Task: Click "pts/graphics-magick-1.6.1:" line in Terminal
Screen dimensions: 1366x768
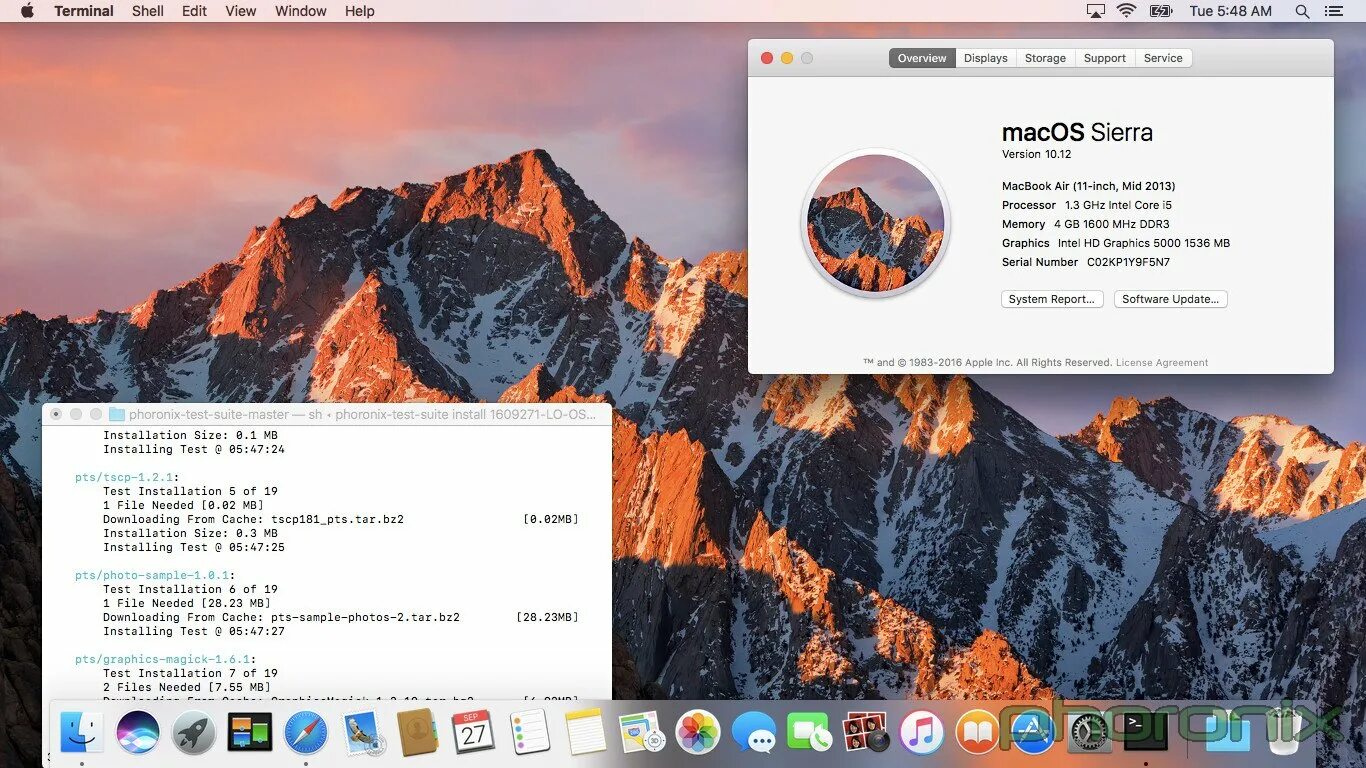Action: [x=166, y=659]
